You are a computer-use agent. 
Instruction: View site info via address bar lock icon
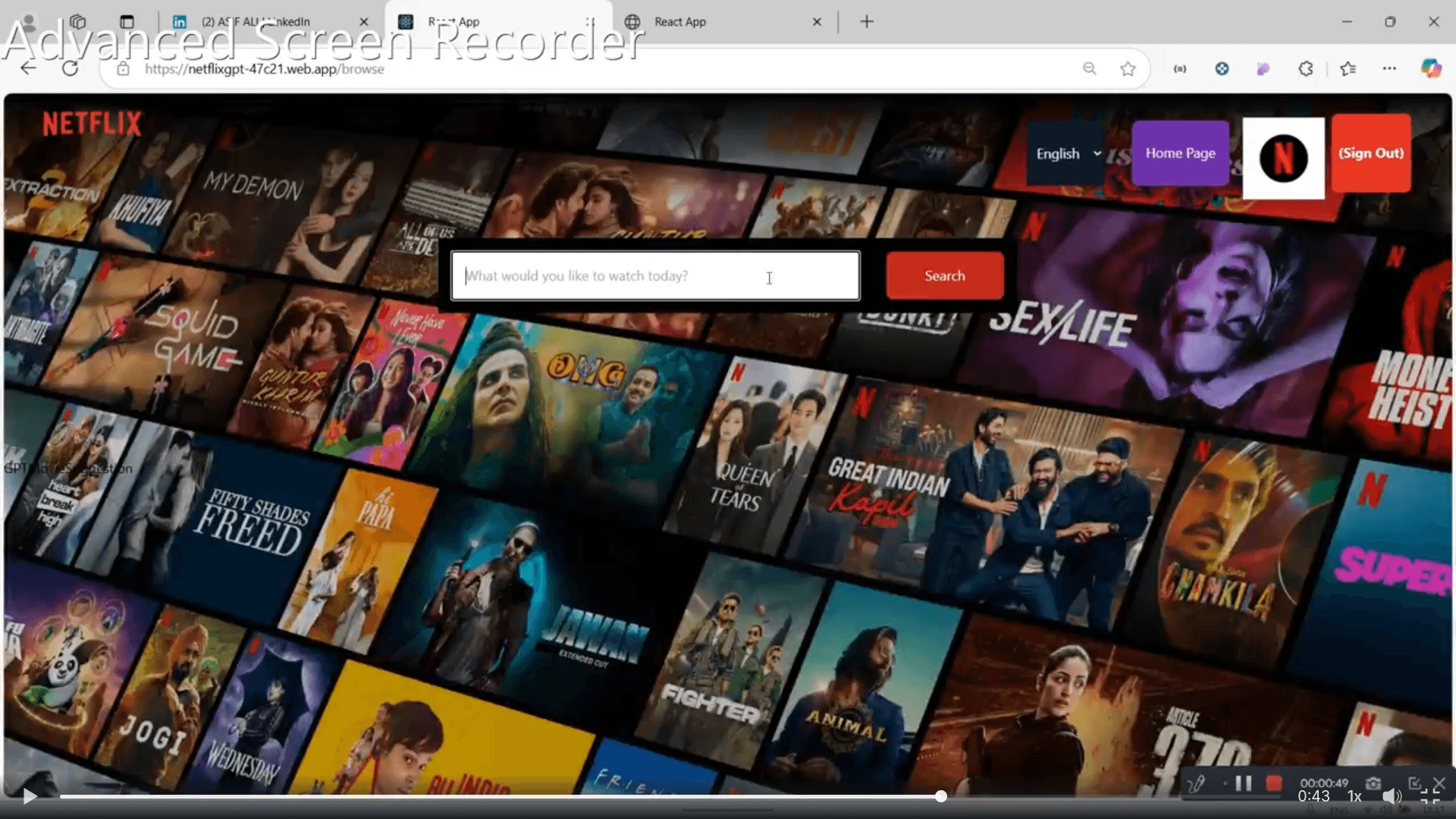(x=123, y=69)
